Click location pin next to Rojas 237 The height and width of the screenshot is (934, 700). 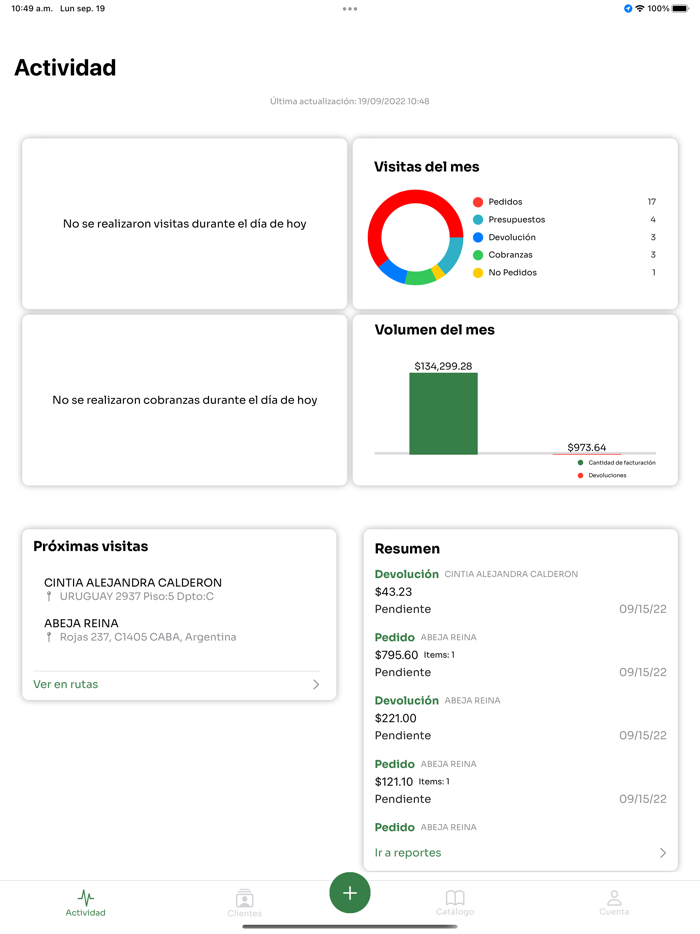point(49,637)
